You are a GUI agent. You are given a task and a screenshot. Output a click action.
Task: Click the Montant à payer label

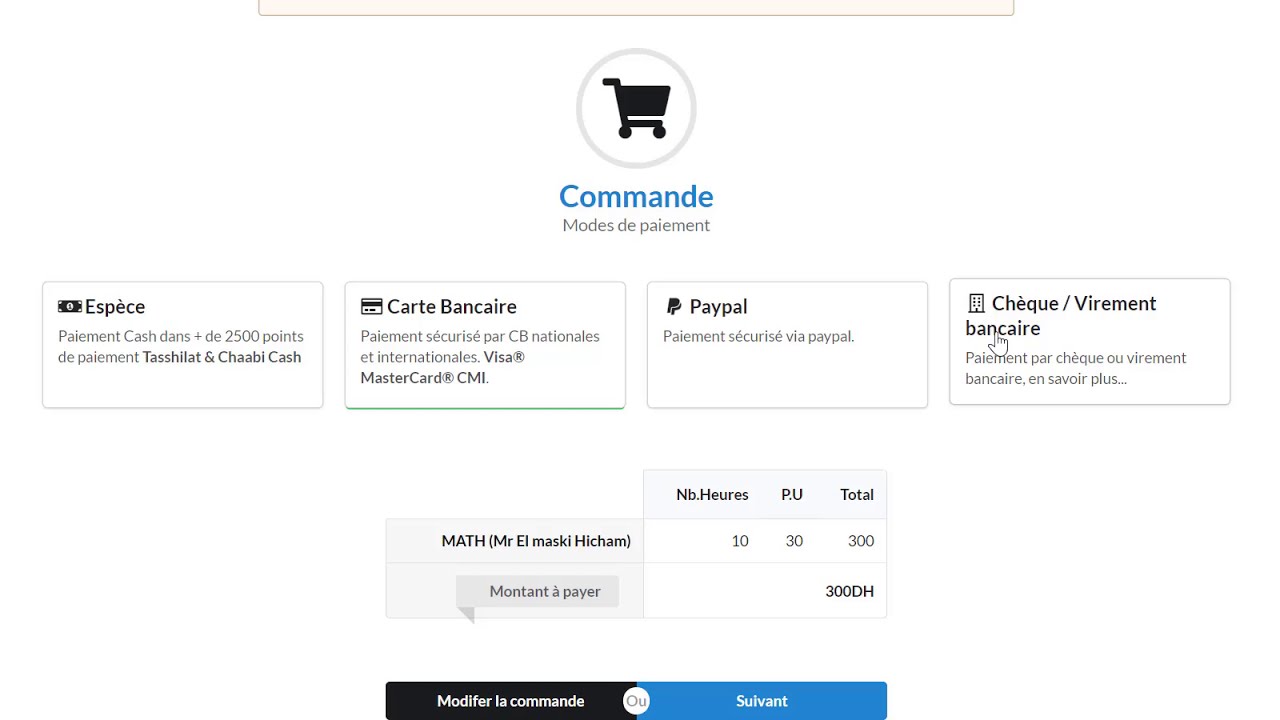tap(544, 591)
